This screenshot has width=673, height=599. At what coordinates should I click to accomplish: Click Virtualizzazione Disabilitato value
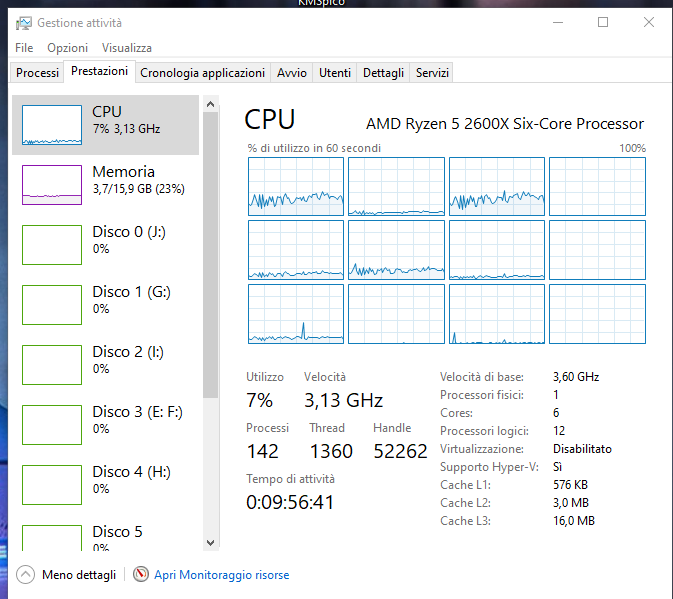(582, 449)
